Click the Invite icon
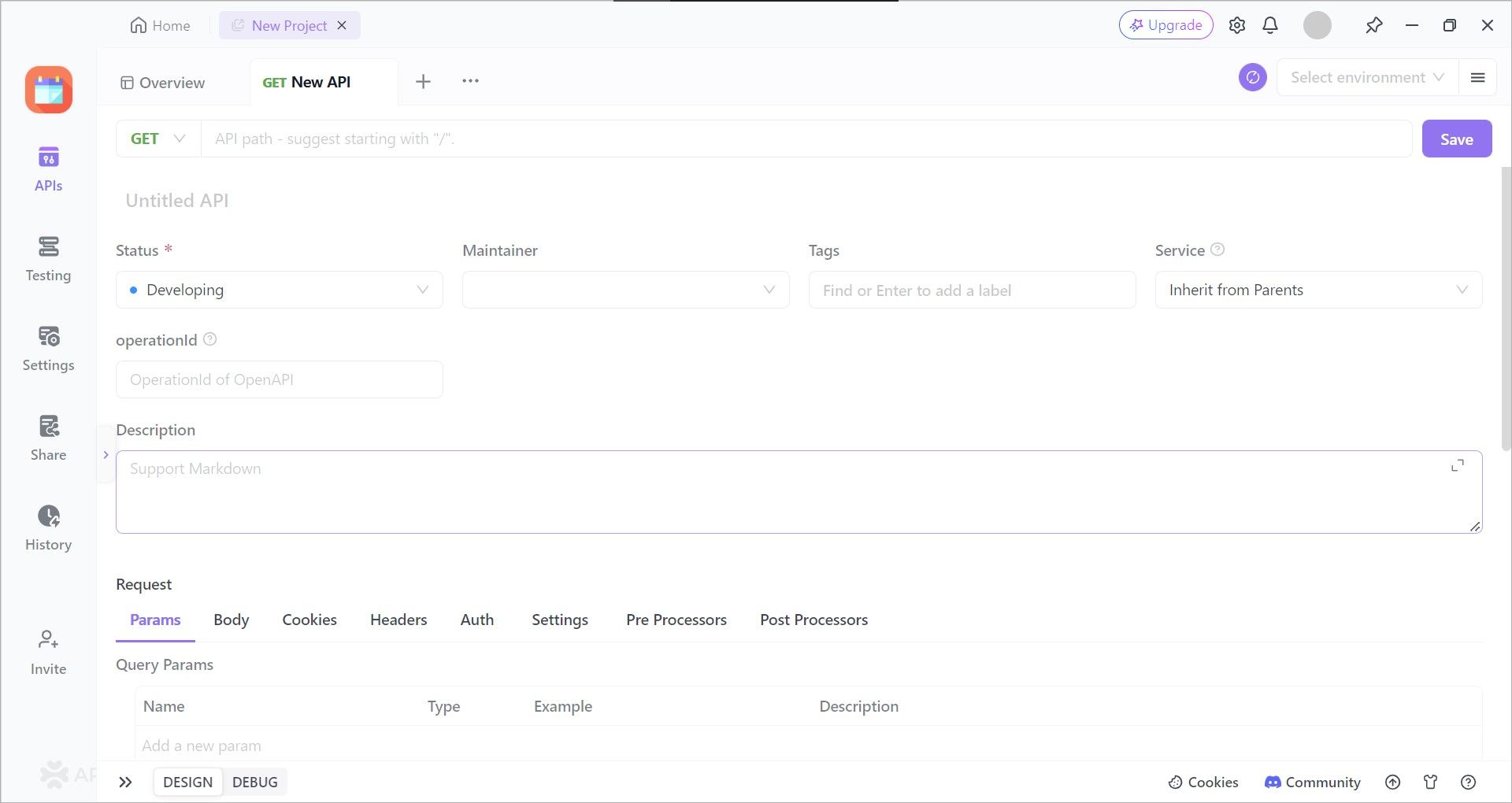1512x803 pixels. click(x=47, y=649)
